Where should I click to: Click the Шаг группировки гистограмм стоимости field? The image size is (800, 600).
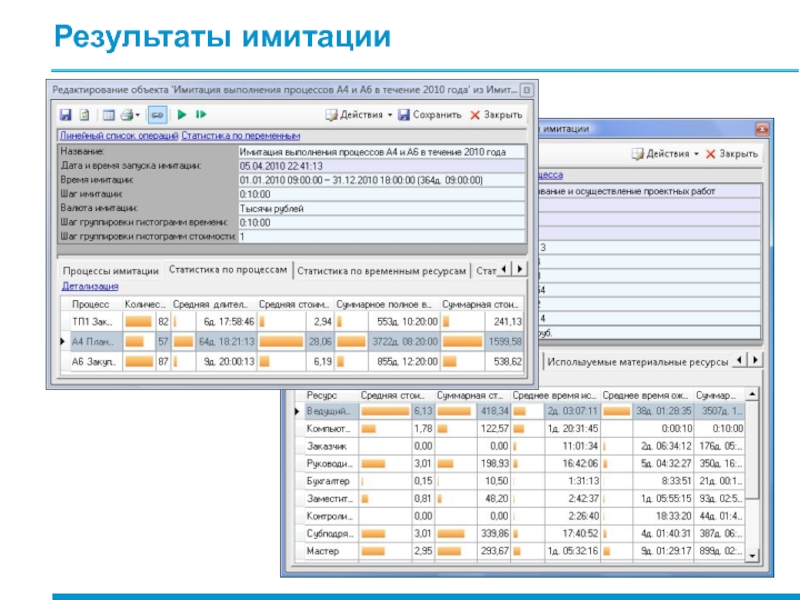tap(382, 237)
